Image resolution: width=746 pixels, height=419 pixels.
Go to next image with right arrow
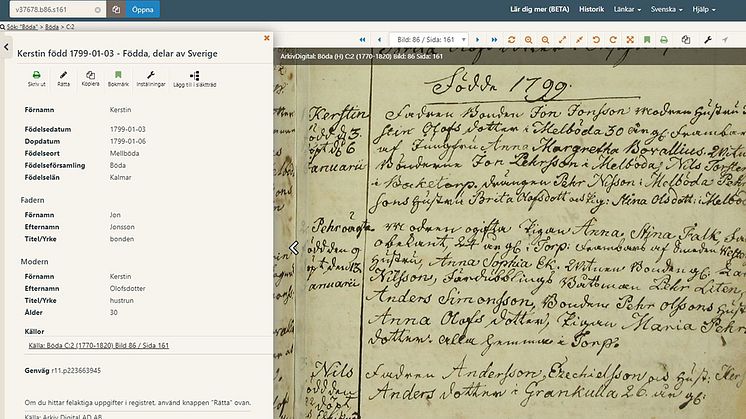coord(478,40)
